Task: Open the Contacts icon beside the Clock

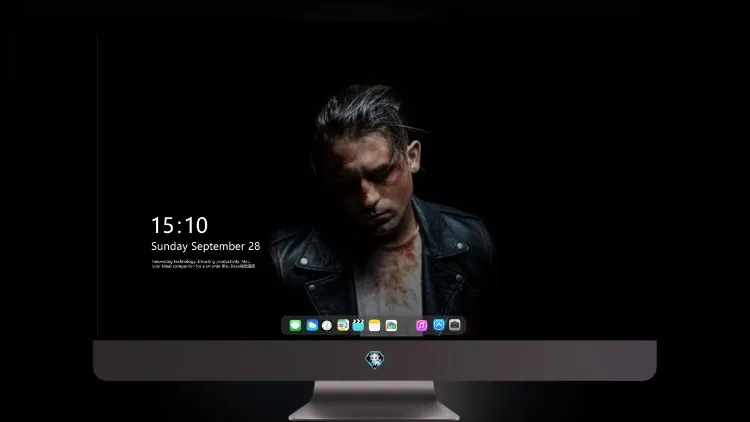Action: pos(343,325)
